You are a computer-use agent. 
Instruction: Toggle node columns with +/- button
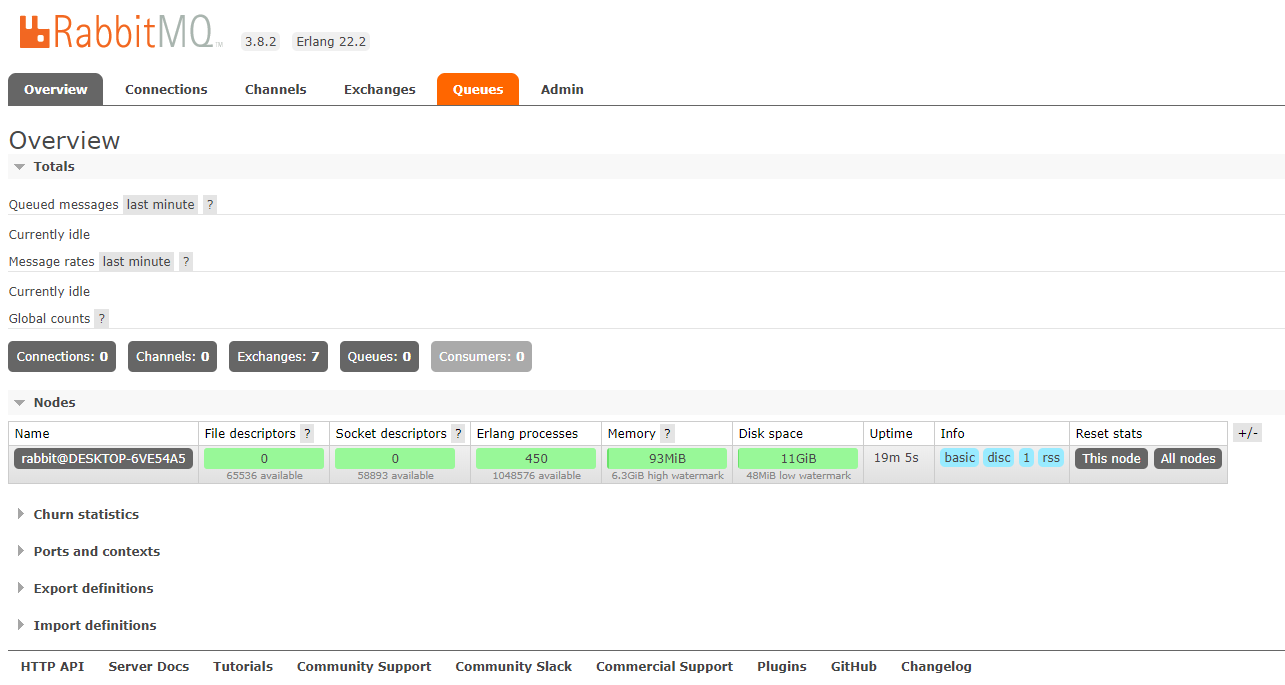point(1247,433)
